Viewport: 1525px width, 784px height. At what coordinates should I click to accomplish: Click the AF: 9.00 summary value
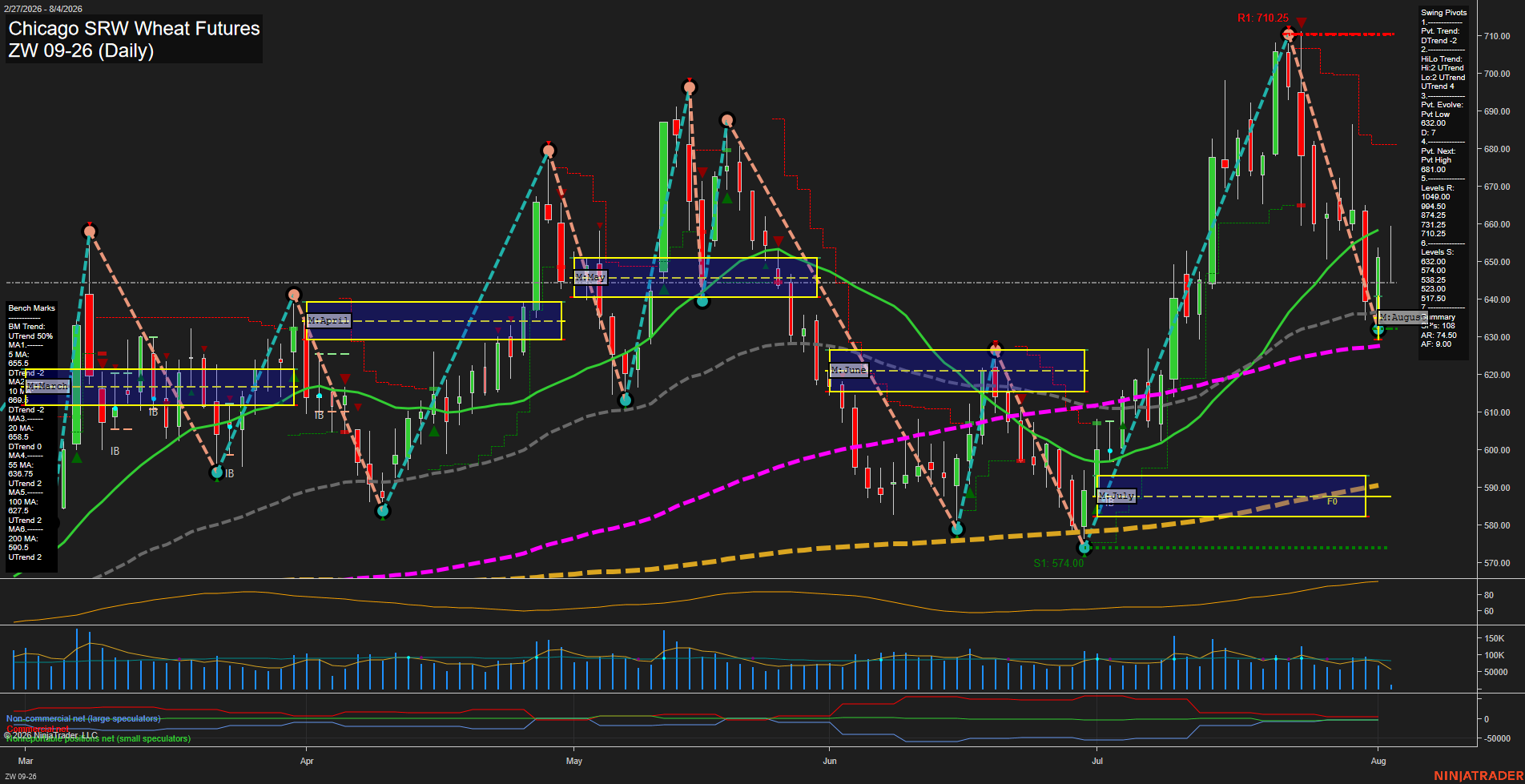pos(1436,344)
